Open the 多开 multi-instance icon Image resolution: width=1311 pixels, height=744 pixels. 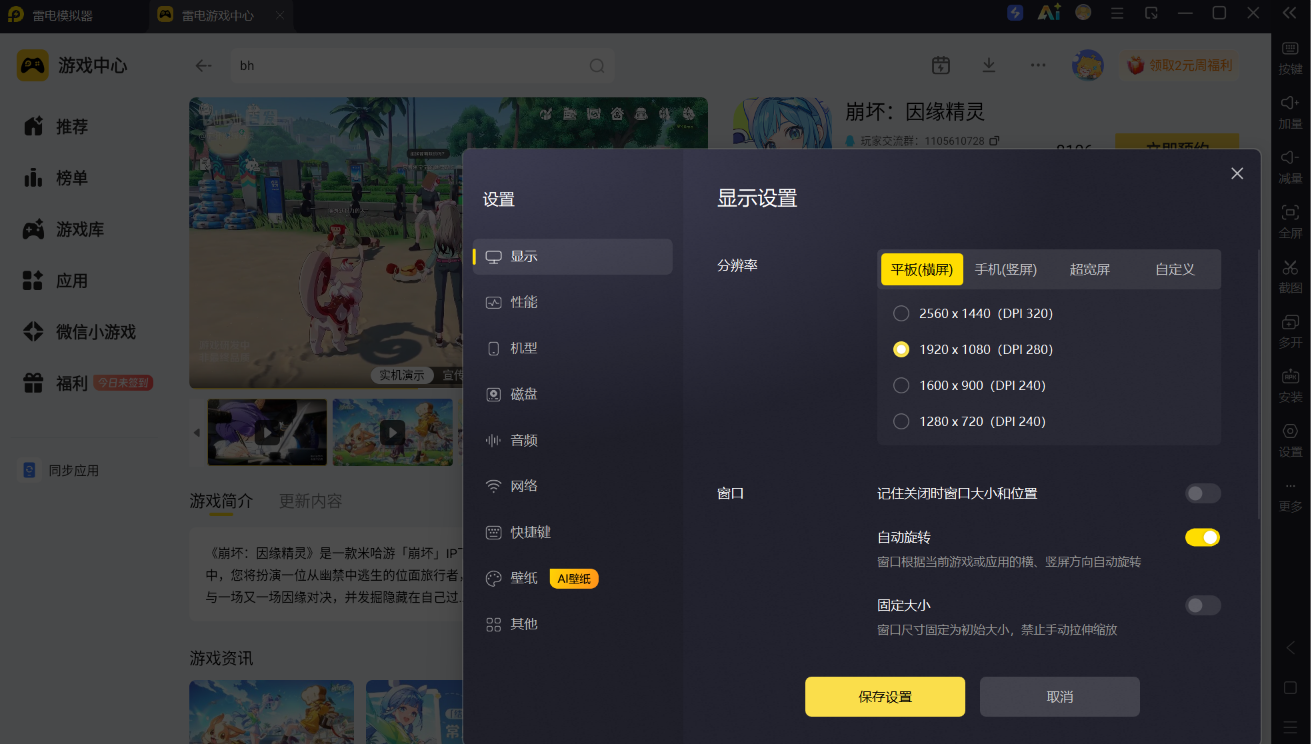tap(1290, 322)
